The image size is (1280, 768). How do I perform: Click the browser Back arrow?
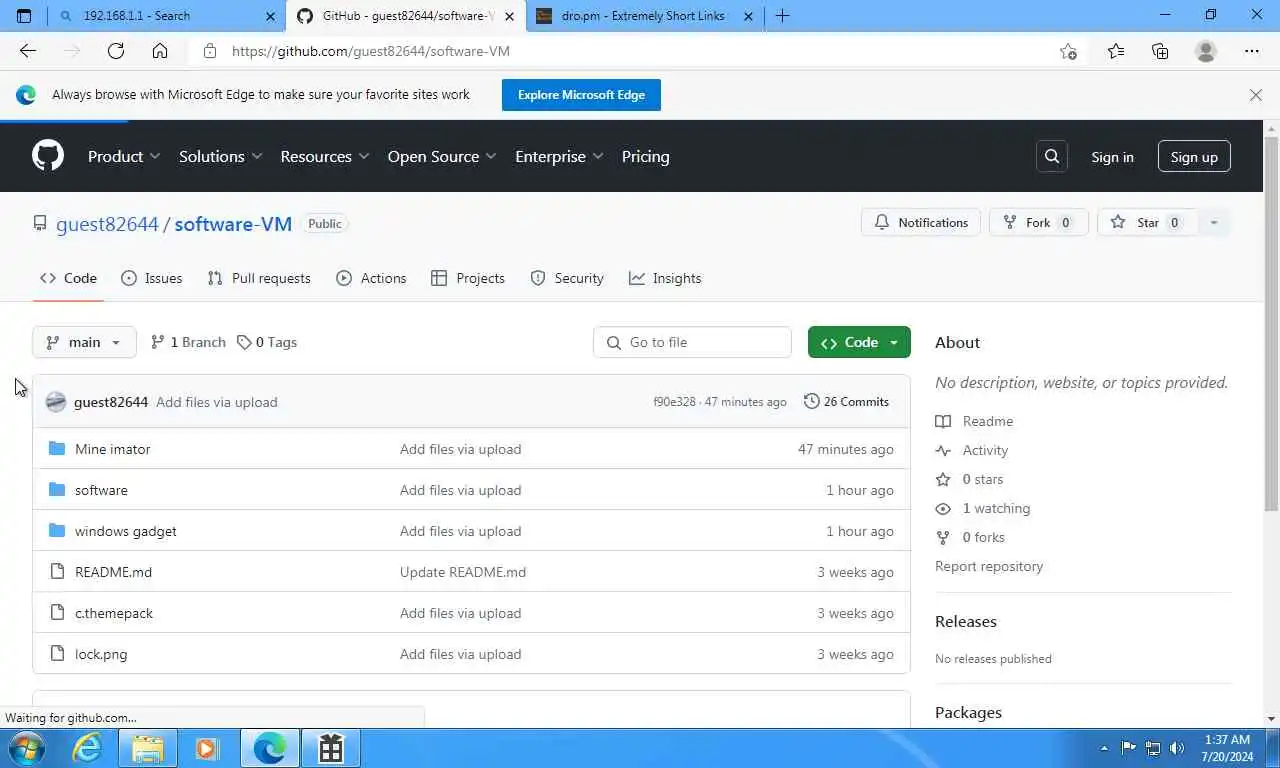(28, 51)
